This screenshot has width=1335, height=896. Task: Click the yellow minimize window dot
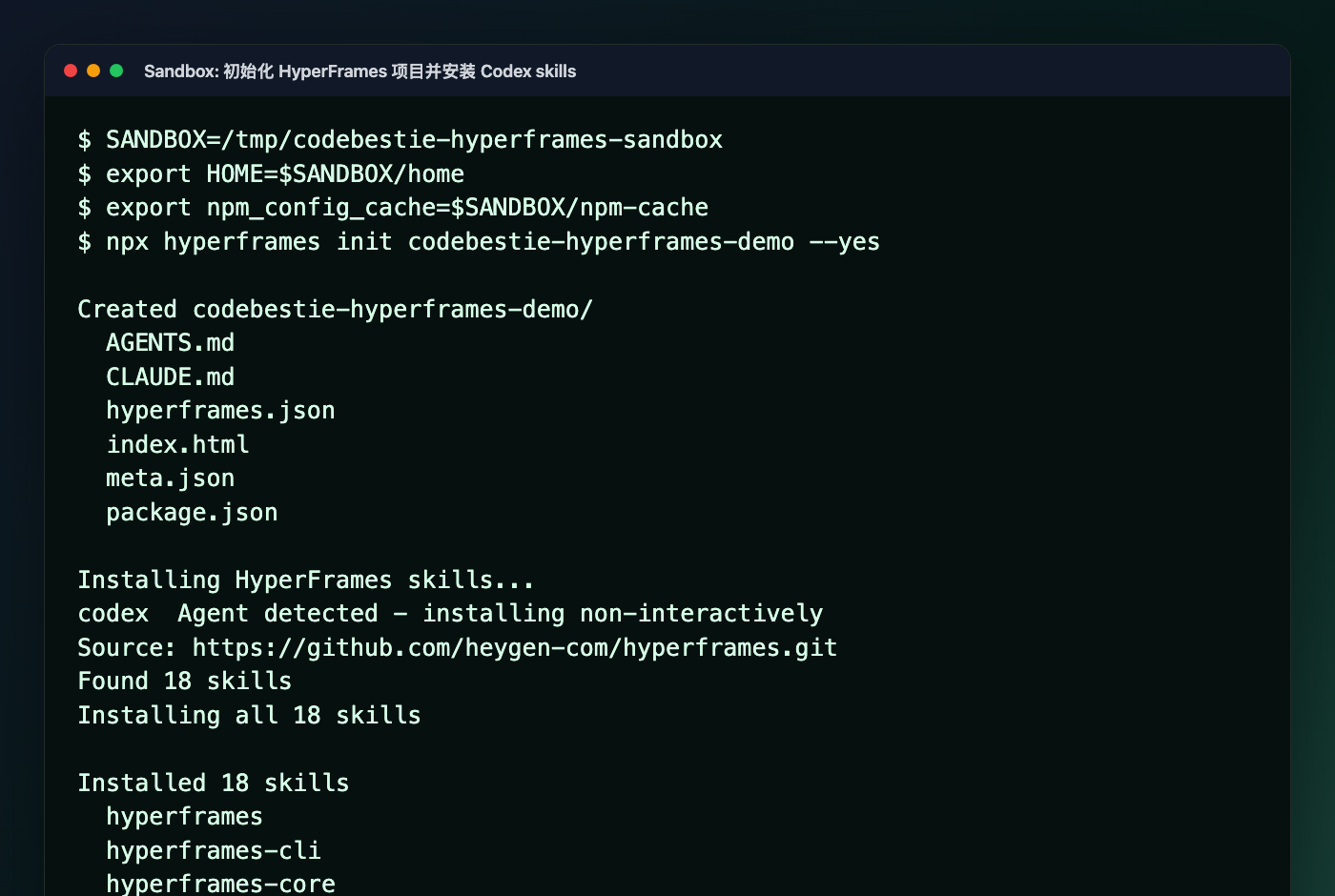click(93, 71)
